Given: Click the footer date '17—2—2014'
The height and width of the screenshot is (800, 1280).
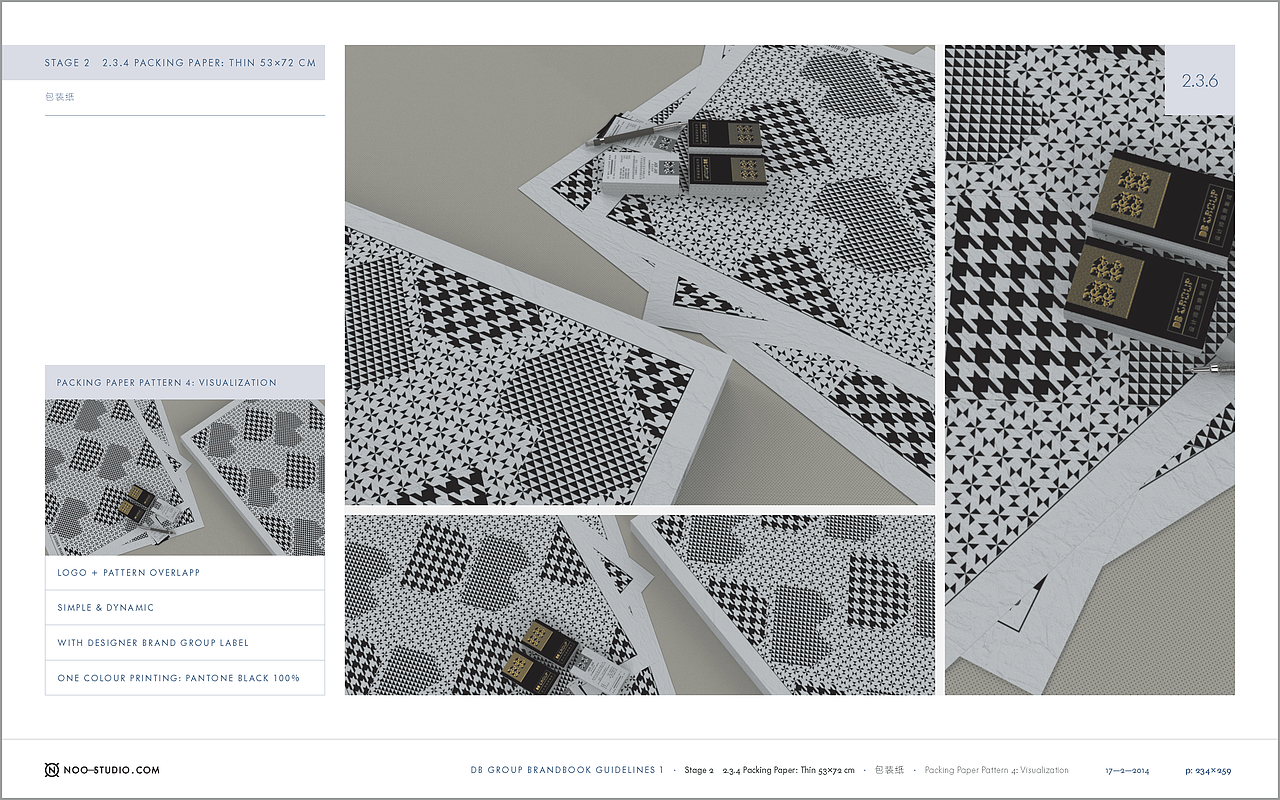Looking at the screenshot, I should point(1127,770).
